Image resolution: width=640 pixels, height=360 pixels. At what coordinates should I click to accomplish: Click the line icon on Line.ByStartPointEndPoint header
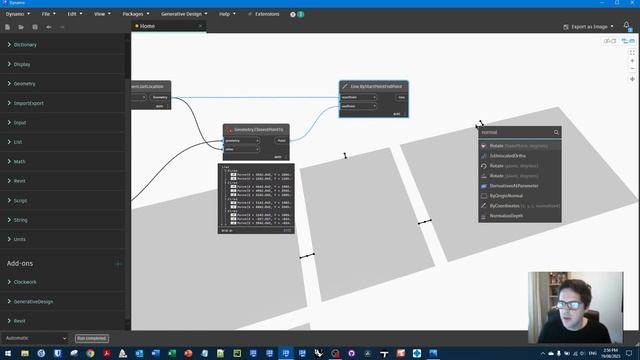point(345,87)
